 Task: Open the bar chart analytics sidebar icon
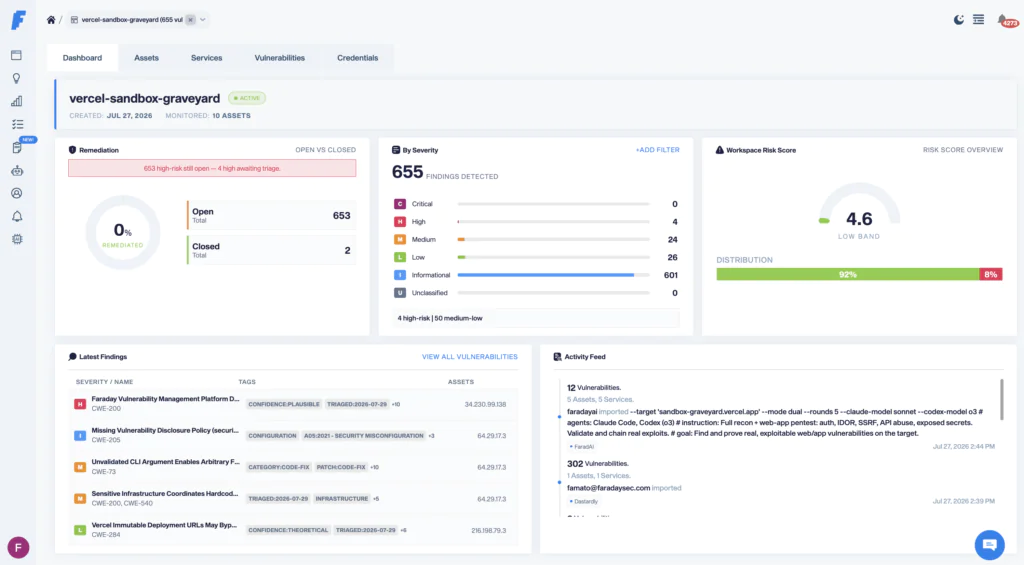[x=17, y=101]
